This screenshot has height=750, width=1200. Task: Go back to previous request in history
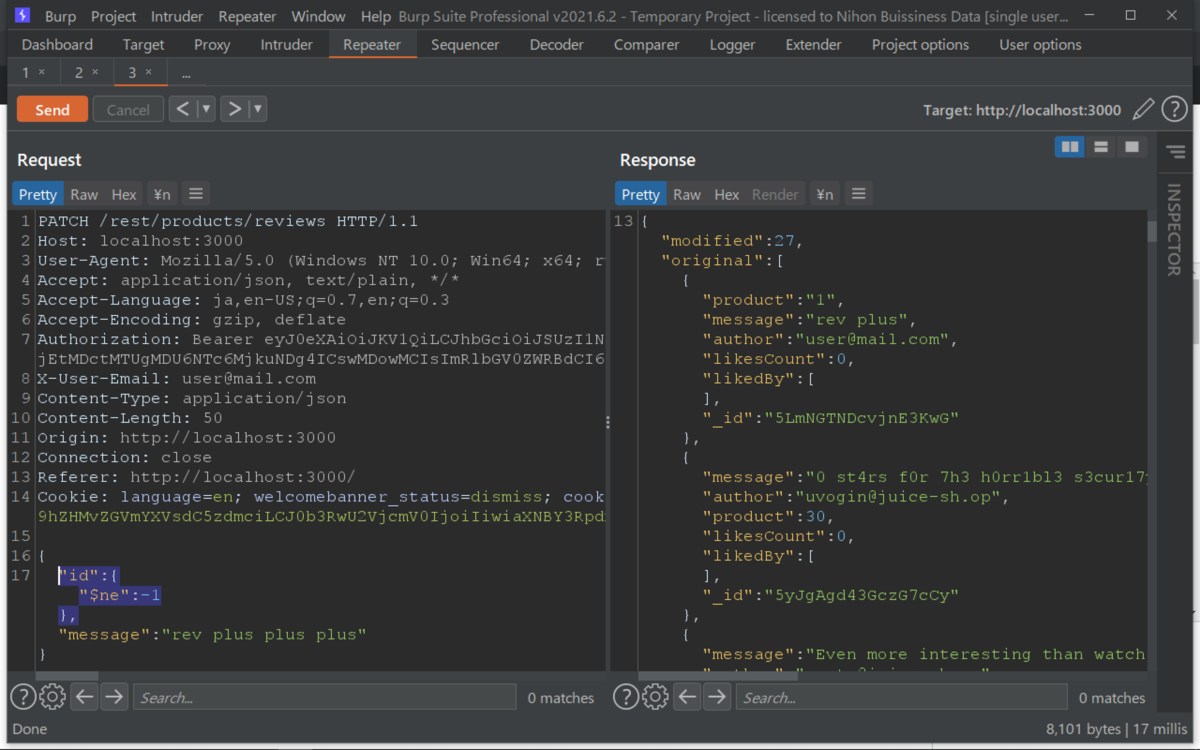pyautogui.click(x=182, y=109)
